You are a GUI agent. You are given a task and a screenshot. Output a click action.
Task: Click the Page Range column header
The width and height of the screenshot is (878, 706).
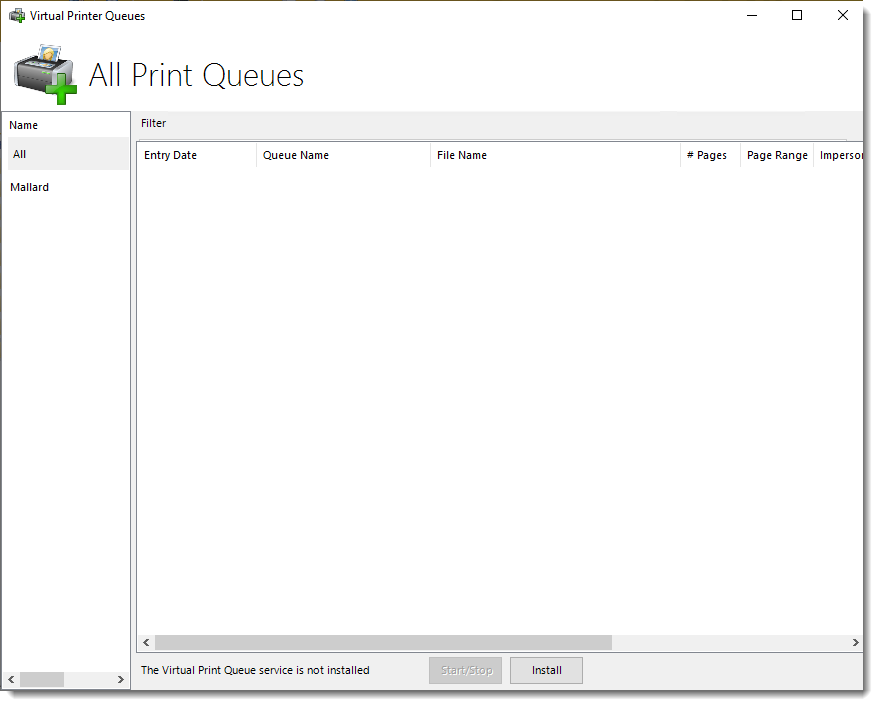coord(777,155)
